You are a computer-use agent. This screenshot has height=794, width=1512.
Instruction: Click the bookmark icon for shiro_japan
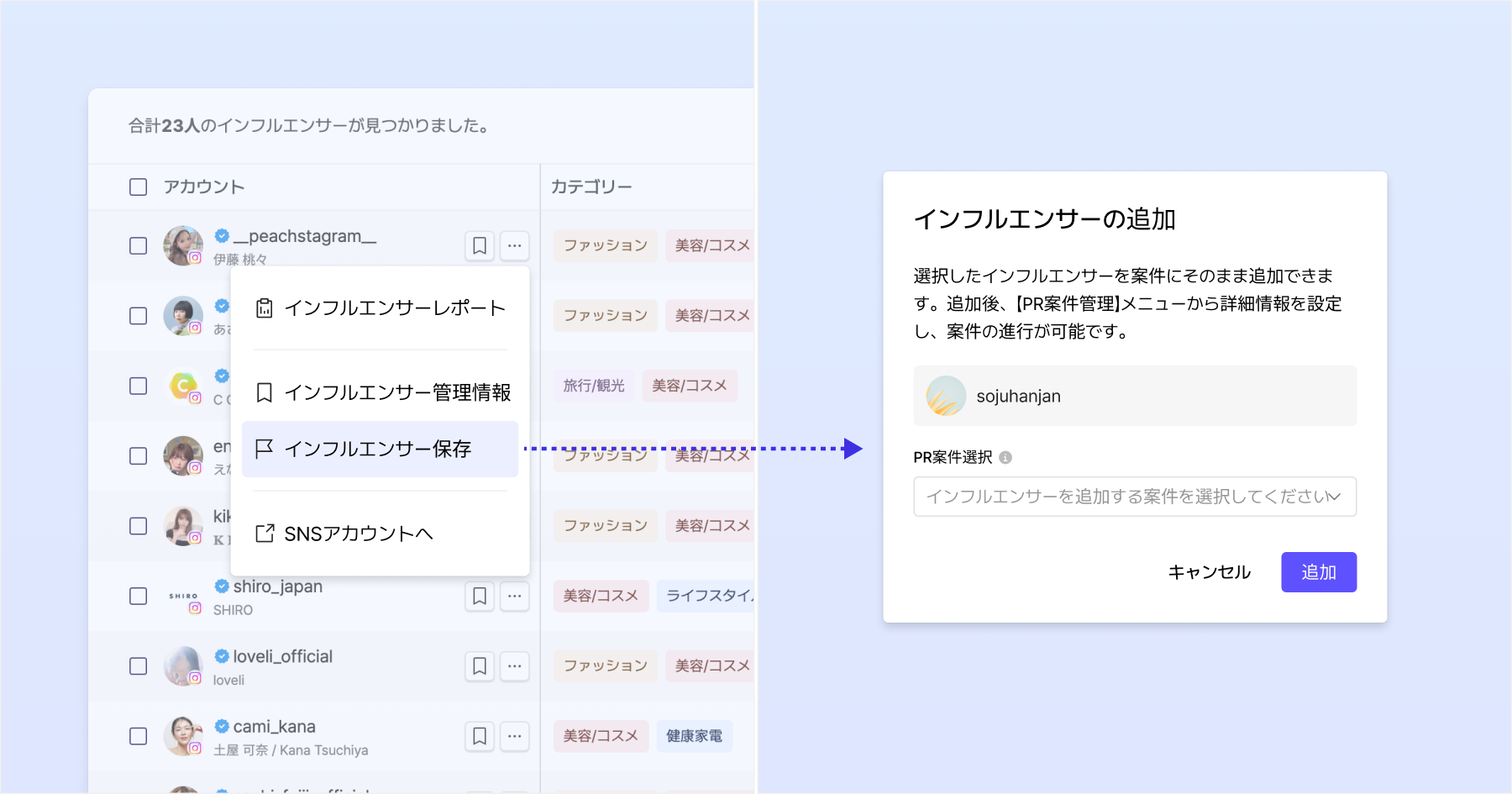click(479, 596)
